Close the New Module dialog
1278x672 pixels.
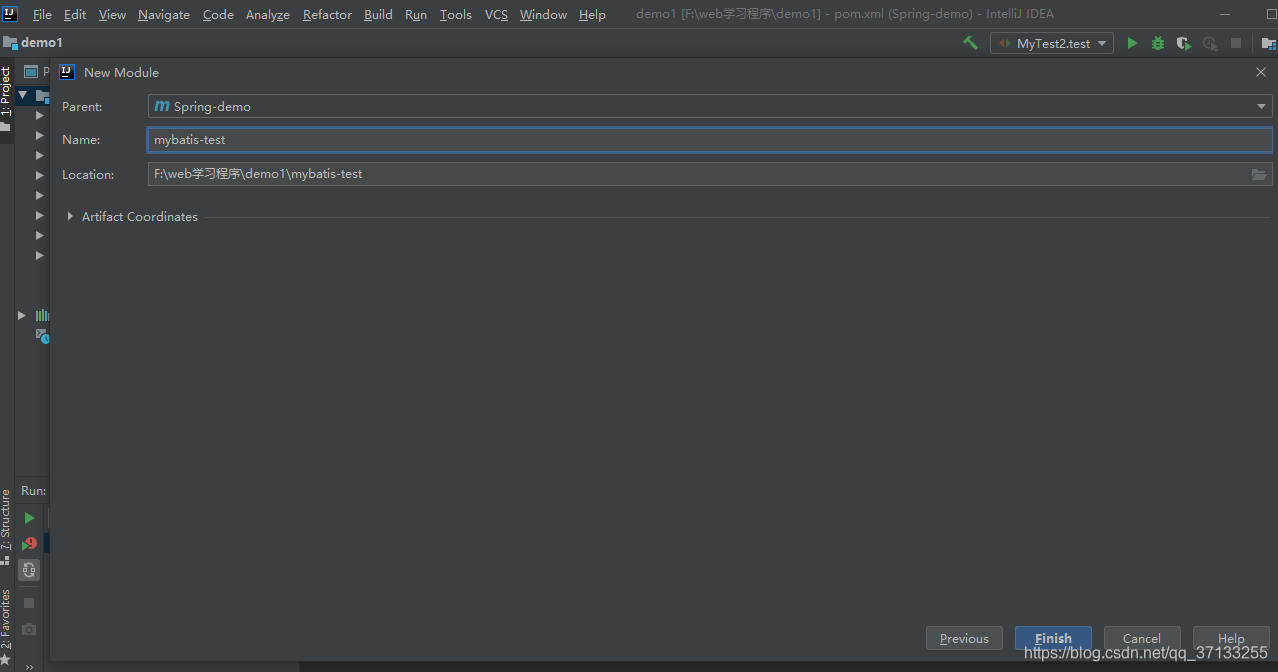point(1260,72)
